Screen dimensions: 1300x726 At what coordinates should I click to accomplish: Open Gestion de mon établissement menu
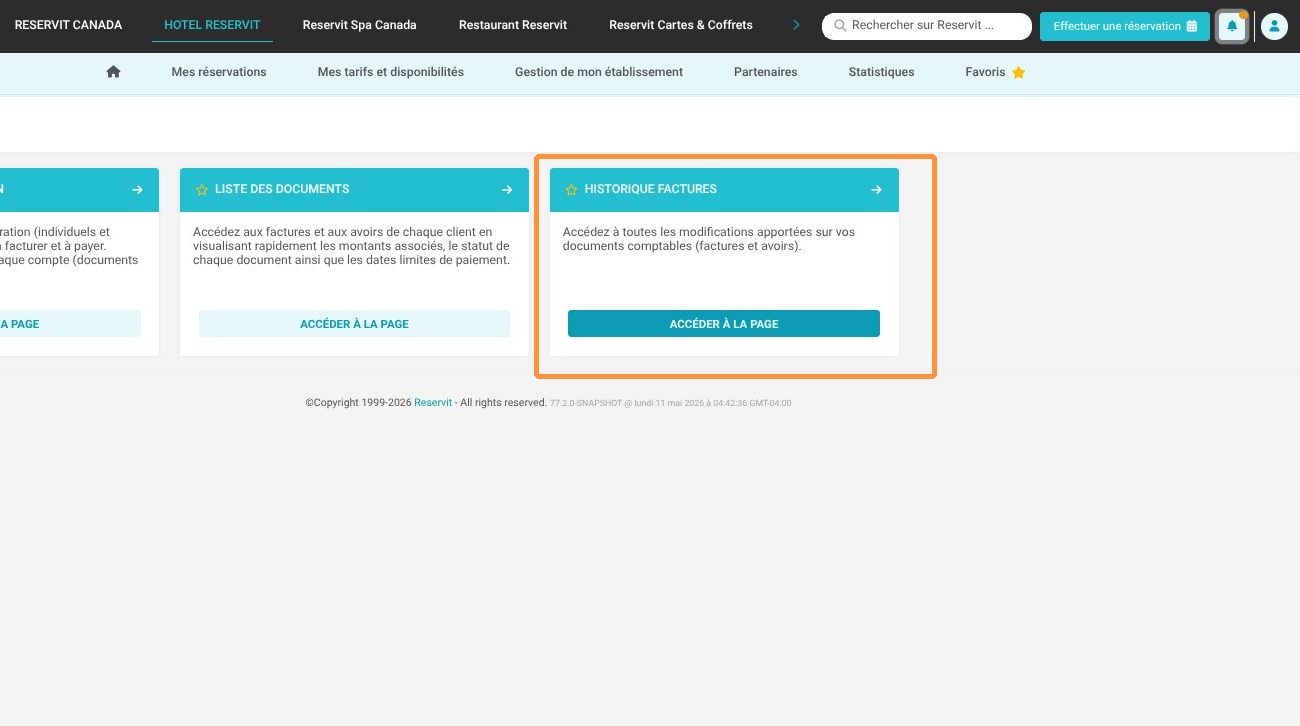tap(599, 72)
